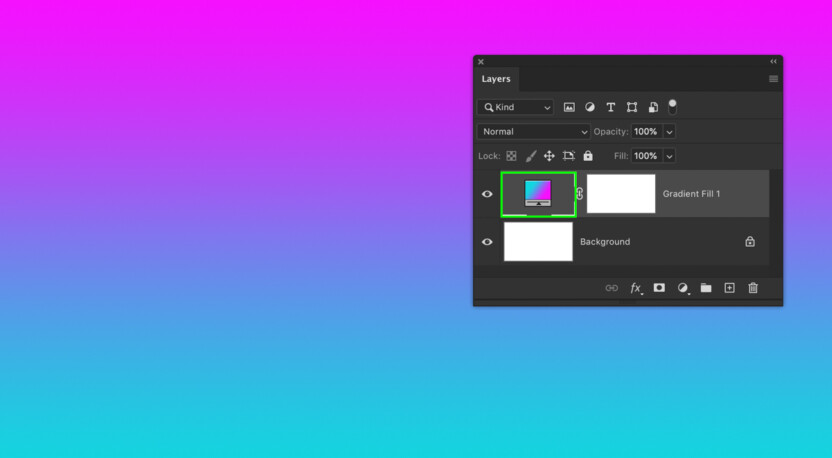The image size is (832, 458).
Task: Add a layer mask
Action: pos(659,288)
